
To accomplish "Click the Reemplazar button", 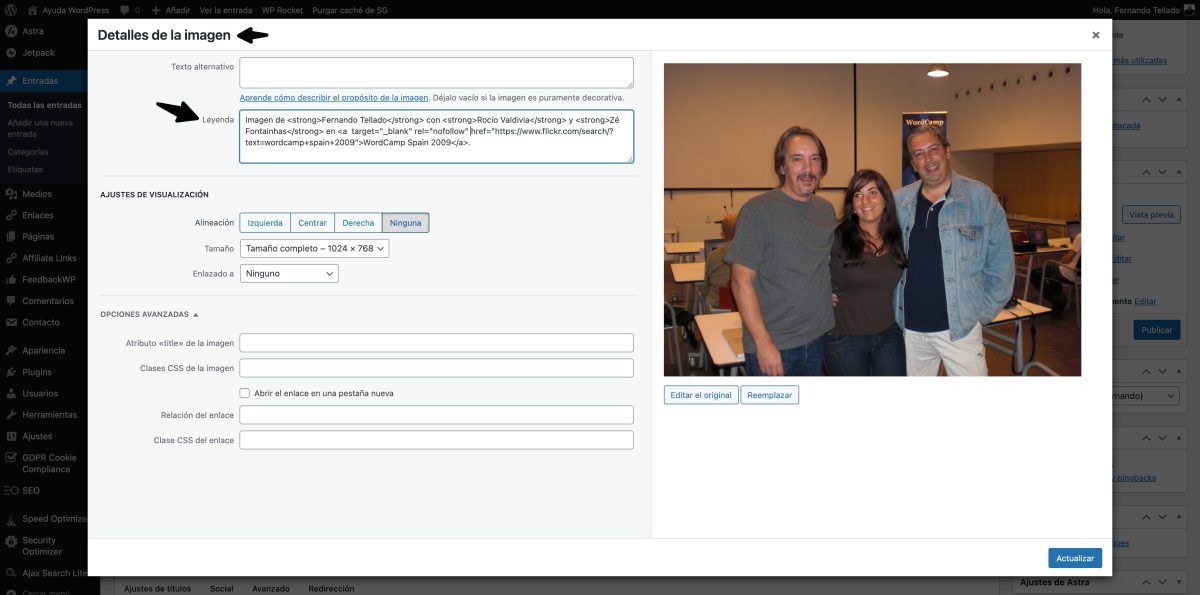I will [x=770, y=395].
